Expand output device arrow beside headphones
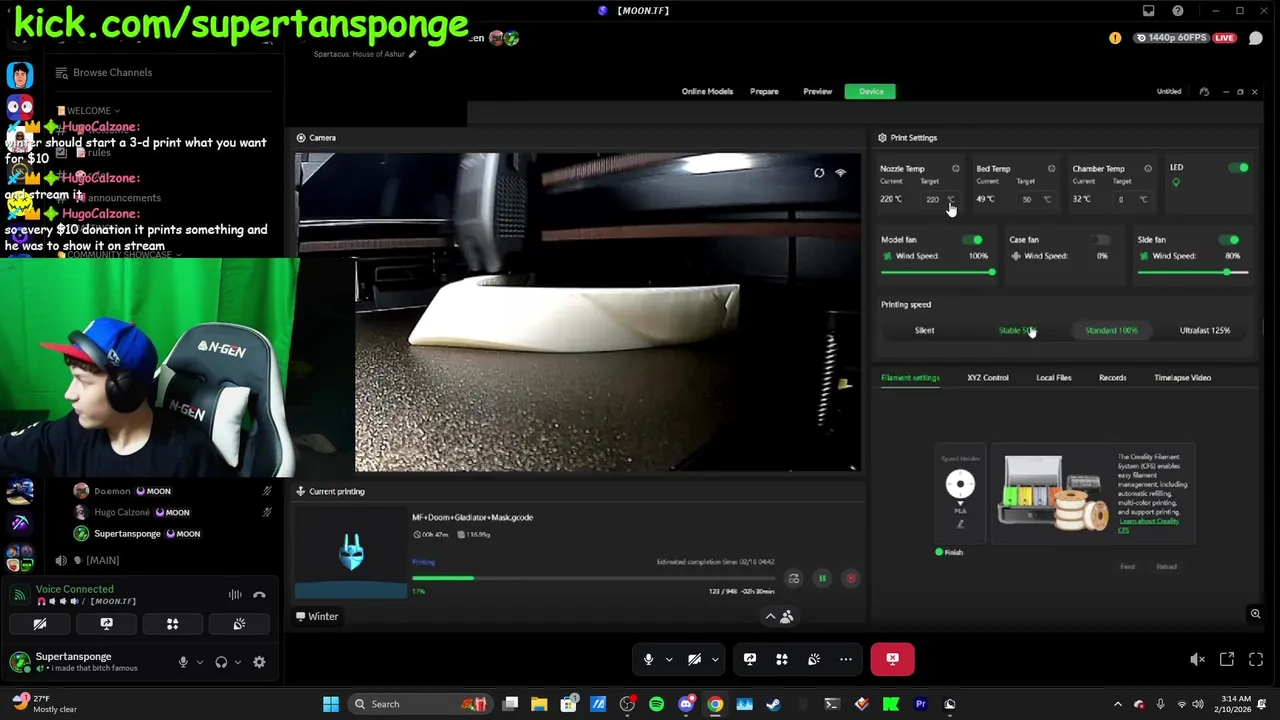Viewport: 1280px width, 720px height. point(237,662)
